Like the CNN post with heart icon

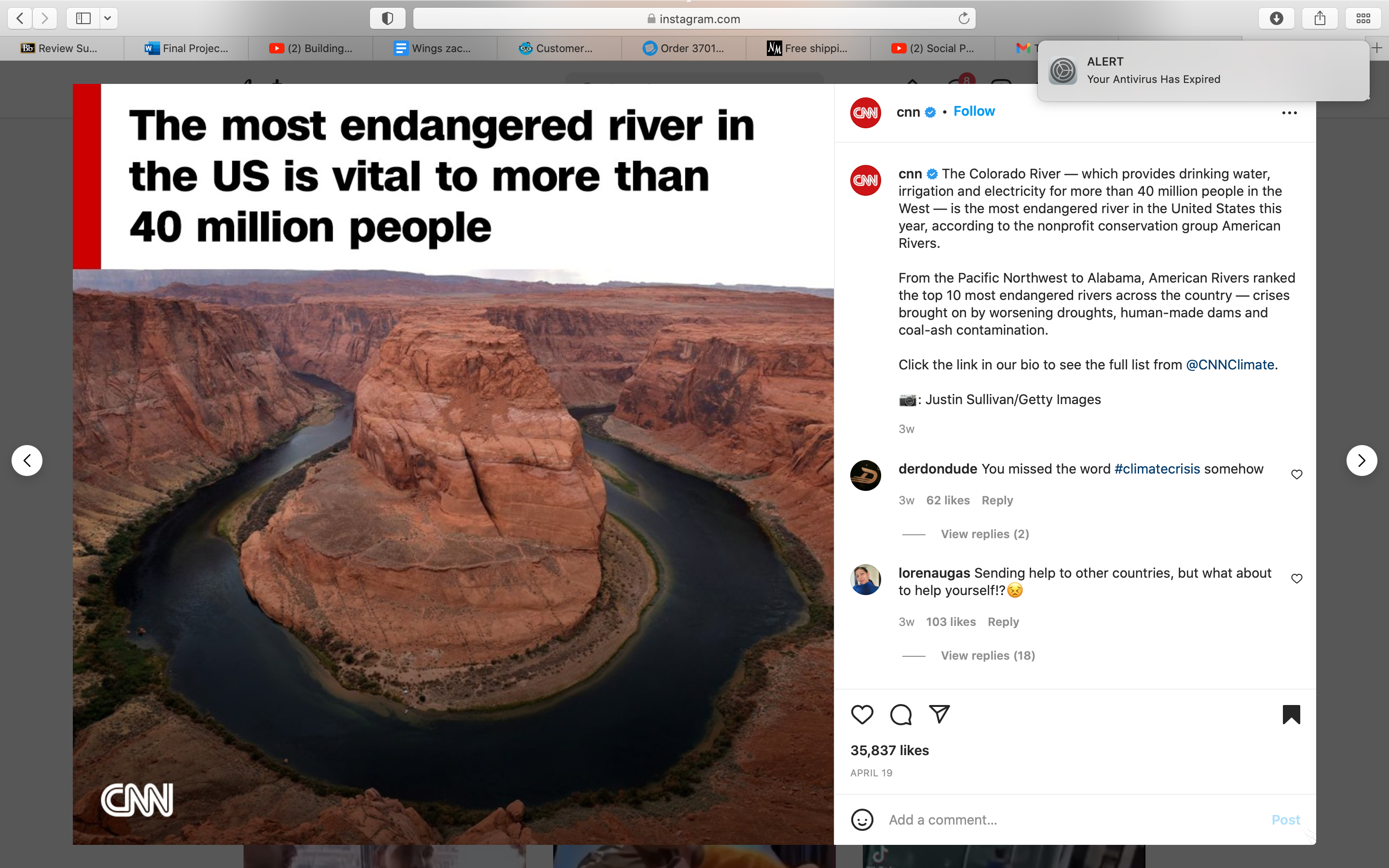click(861, 715)
